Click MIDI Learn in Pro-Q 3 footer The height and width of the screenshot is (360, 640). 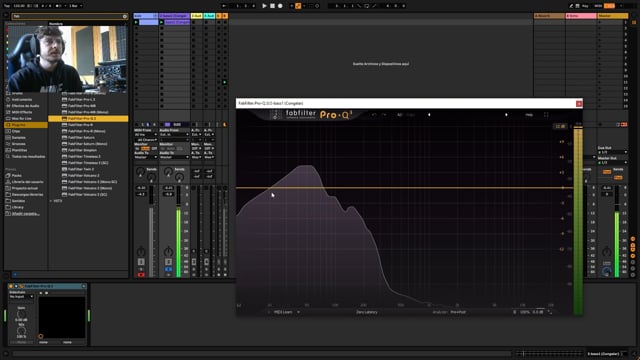coord(283,312)
